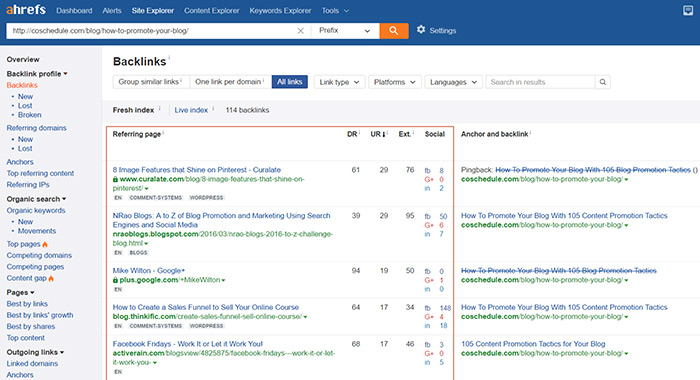This screenshot has height=380, width=700.
Task: Open 'Facebook Fridays - Work It' referring page
Action: tap(188, 344)
